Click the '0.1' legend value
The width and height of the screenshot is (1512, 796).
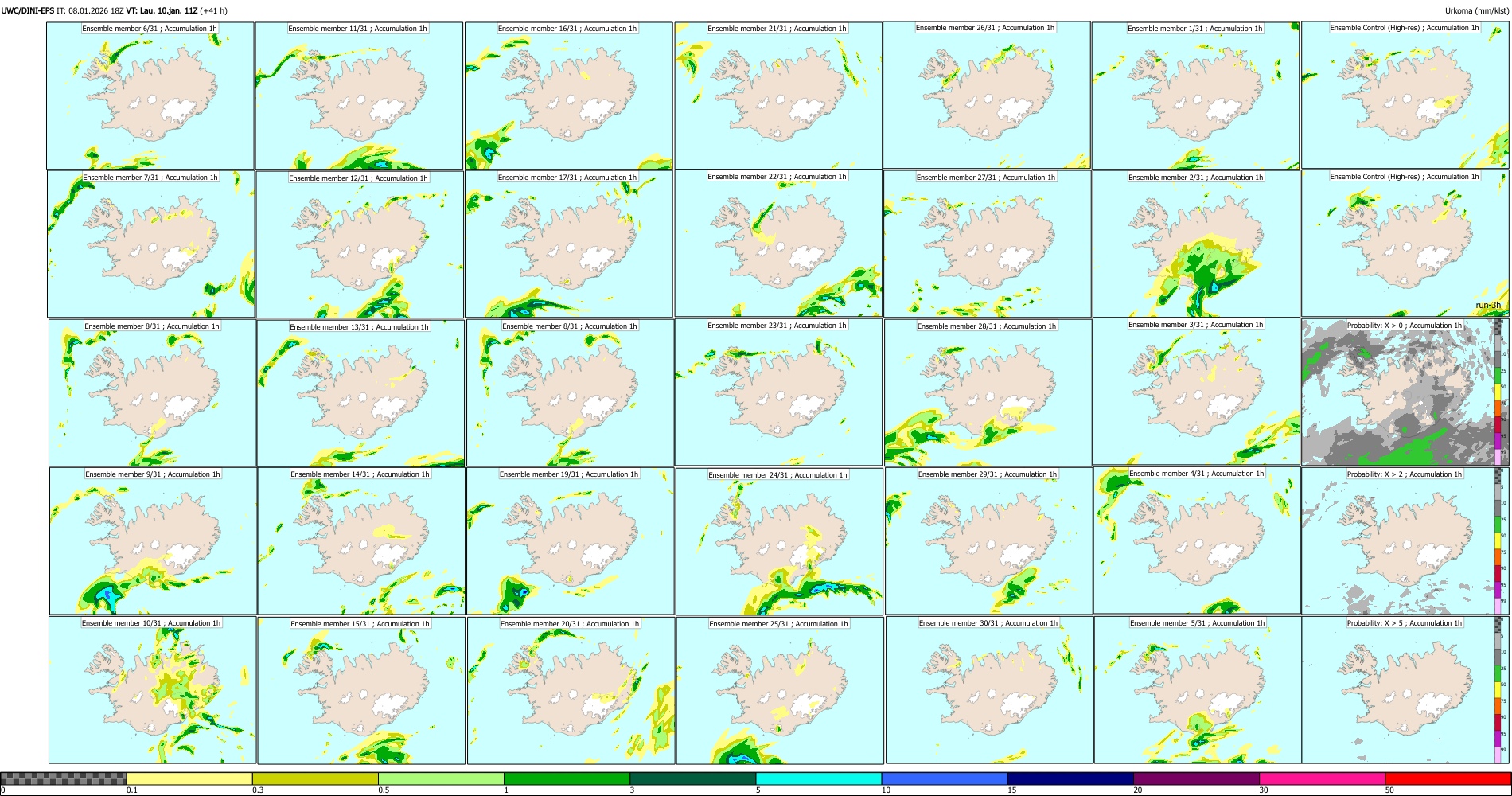132,790
